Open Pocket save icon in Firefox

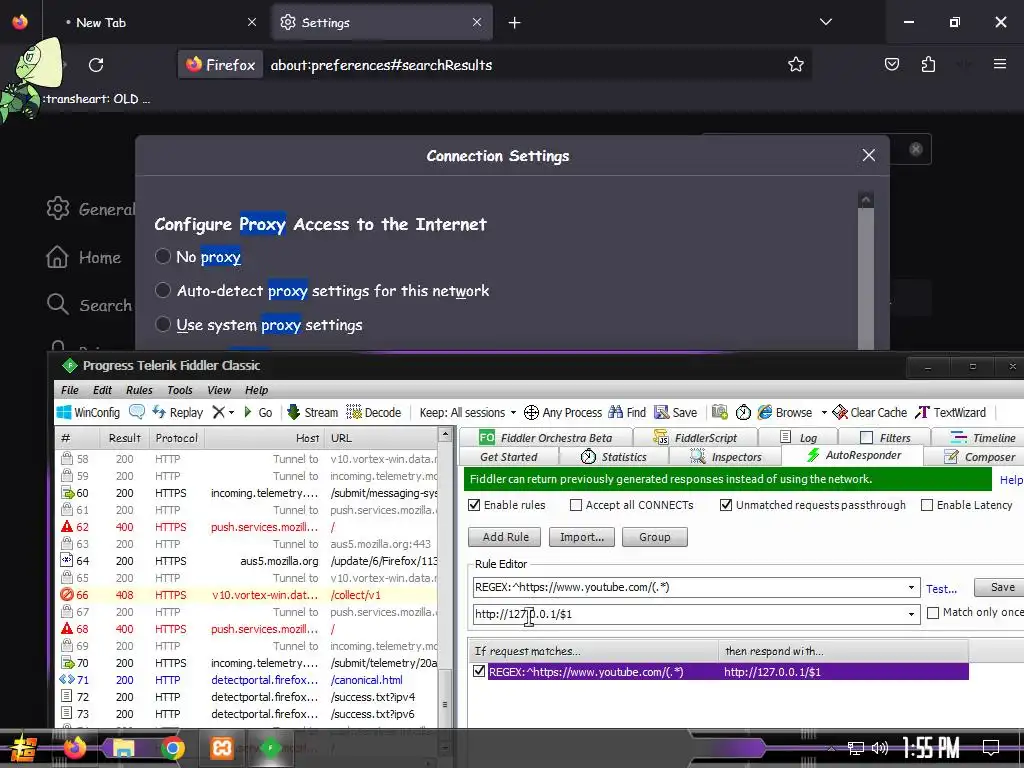point(891,64)
